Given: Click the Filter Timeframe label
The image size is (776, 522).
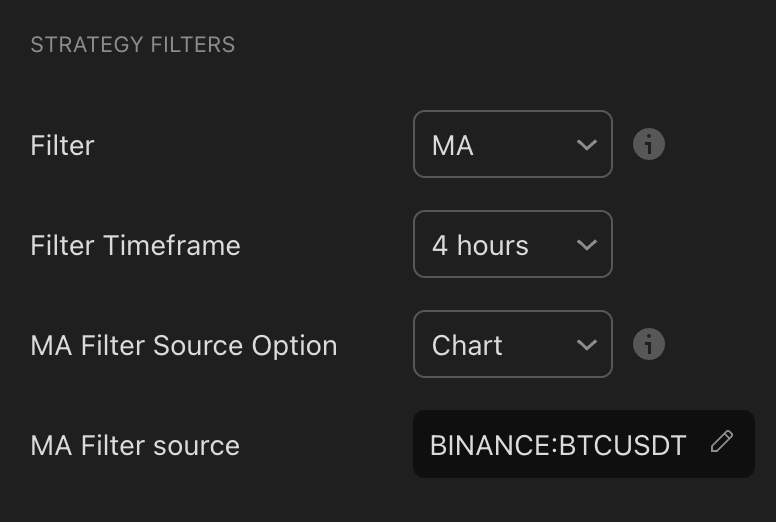Looking at the screenshot, I should tap(135, 245).
